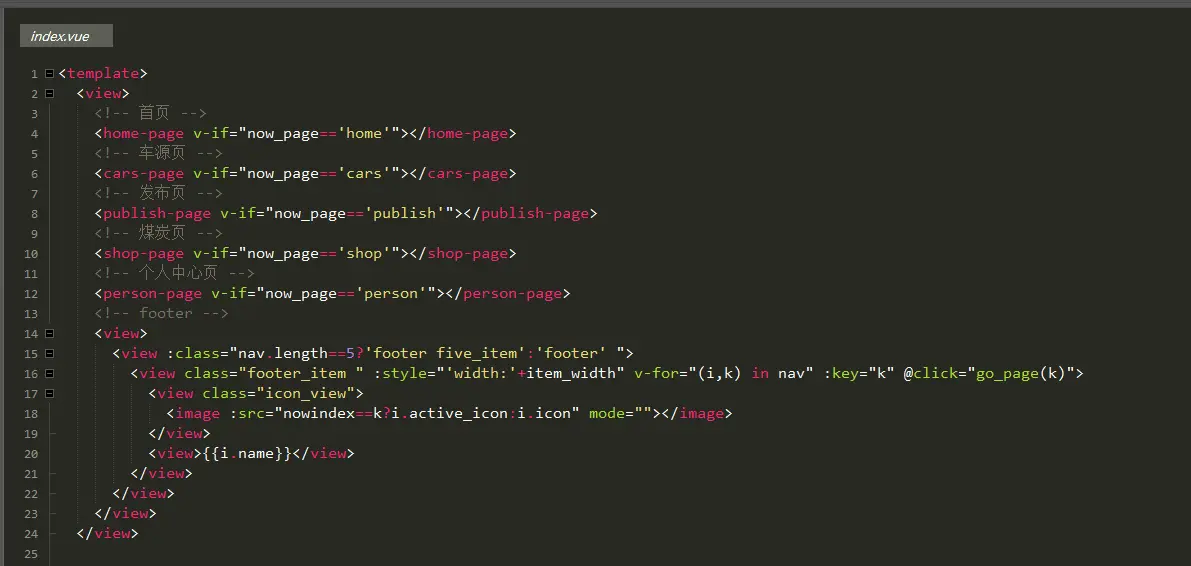The width and height of the screenshot is (1191, 566).
Task: Click line number 20 in the gutter
Action: tap(31, 454)
